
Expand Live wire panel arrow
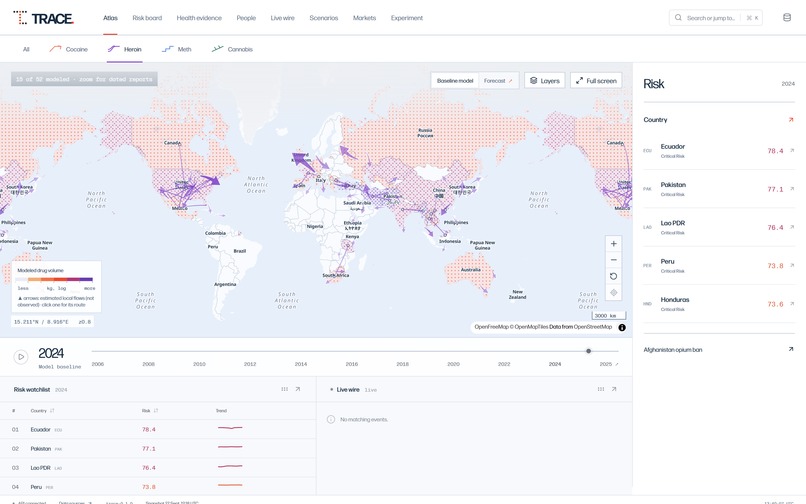(x=614, y=389)
